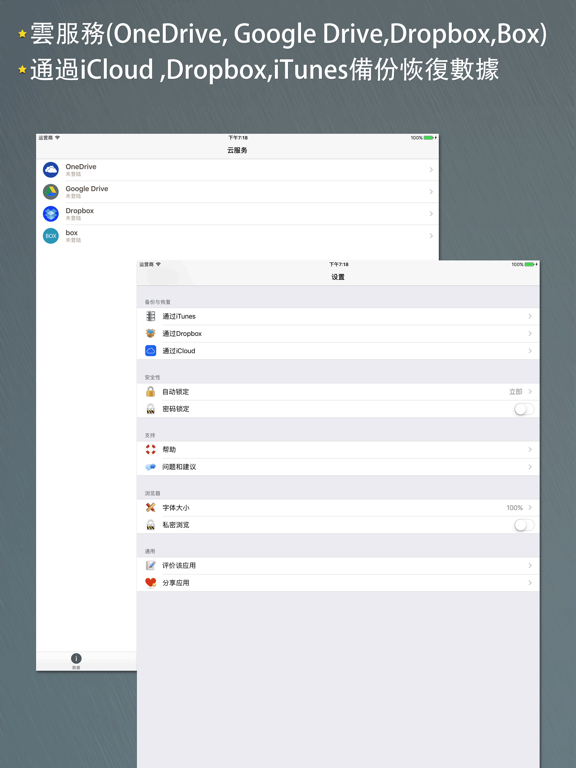Select the 通过iCloud backup option

tap(338, 351)
